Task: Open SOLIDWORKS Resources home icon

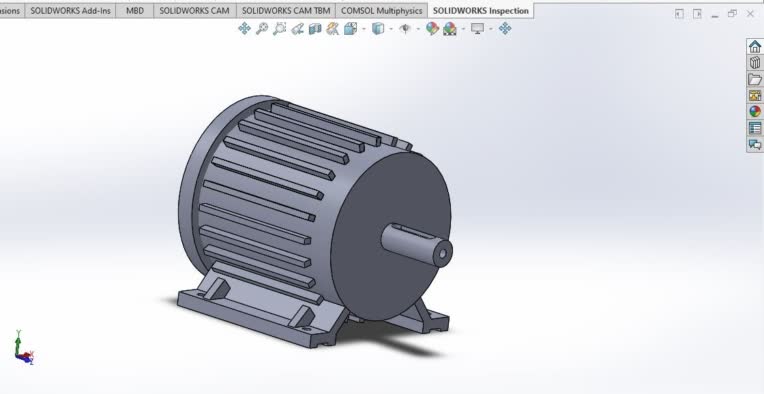Action: pyautogui.click(x=755, y=47)
